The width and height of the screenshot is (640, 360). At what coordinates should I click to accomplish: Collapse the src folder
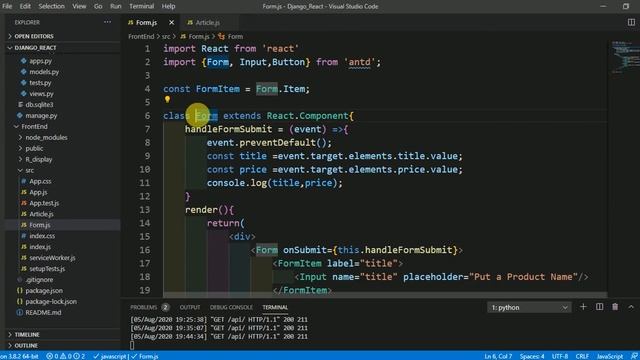(29, 170)
